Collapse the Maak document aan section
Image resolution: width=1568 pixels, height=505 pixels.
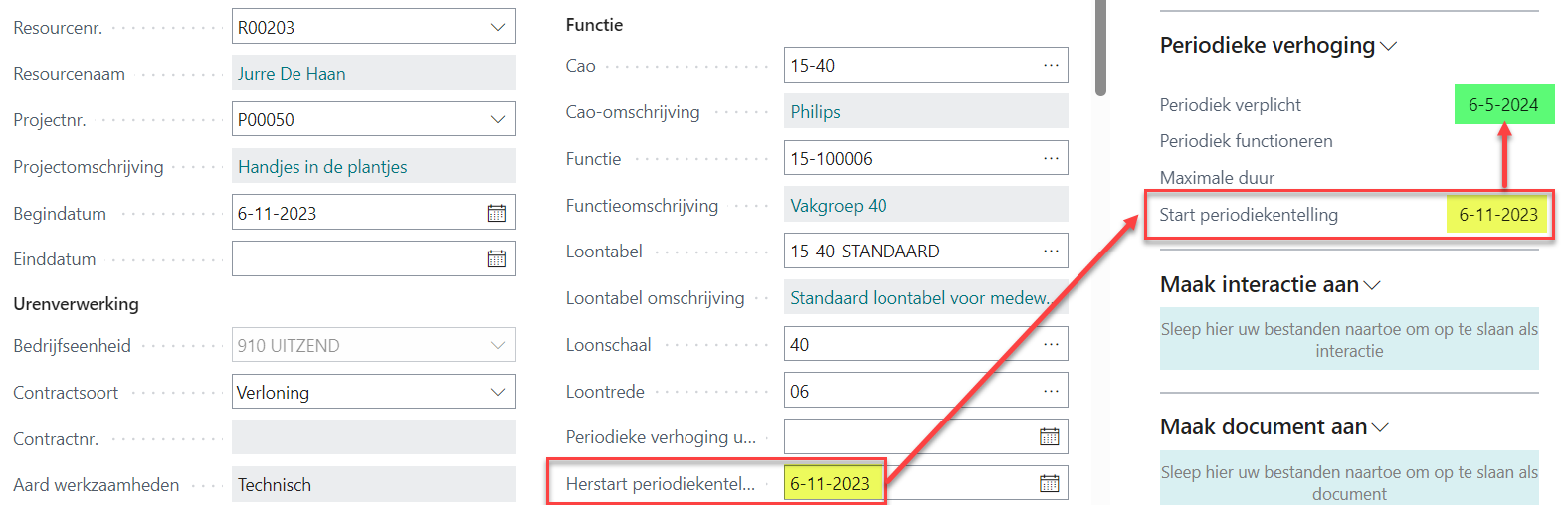tap(1380, 427)
